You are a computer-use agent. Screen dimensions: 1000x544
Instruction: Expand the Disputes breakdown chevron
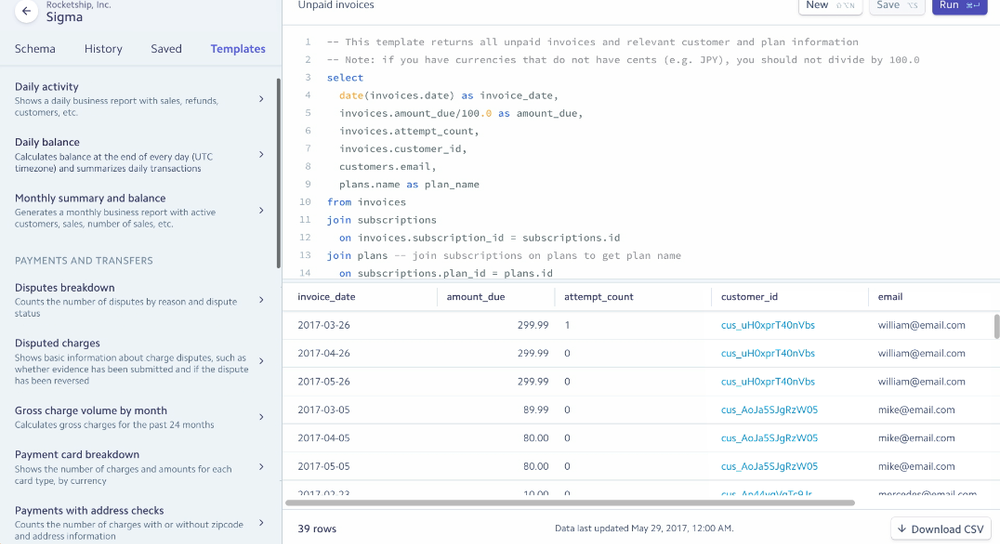coord(261,300)
